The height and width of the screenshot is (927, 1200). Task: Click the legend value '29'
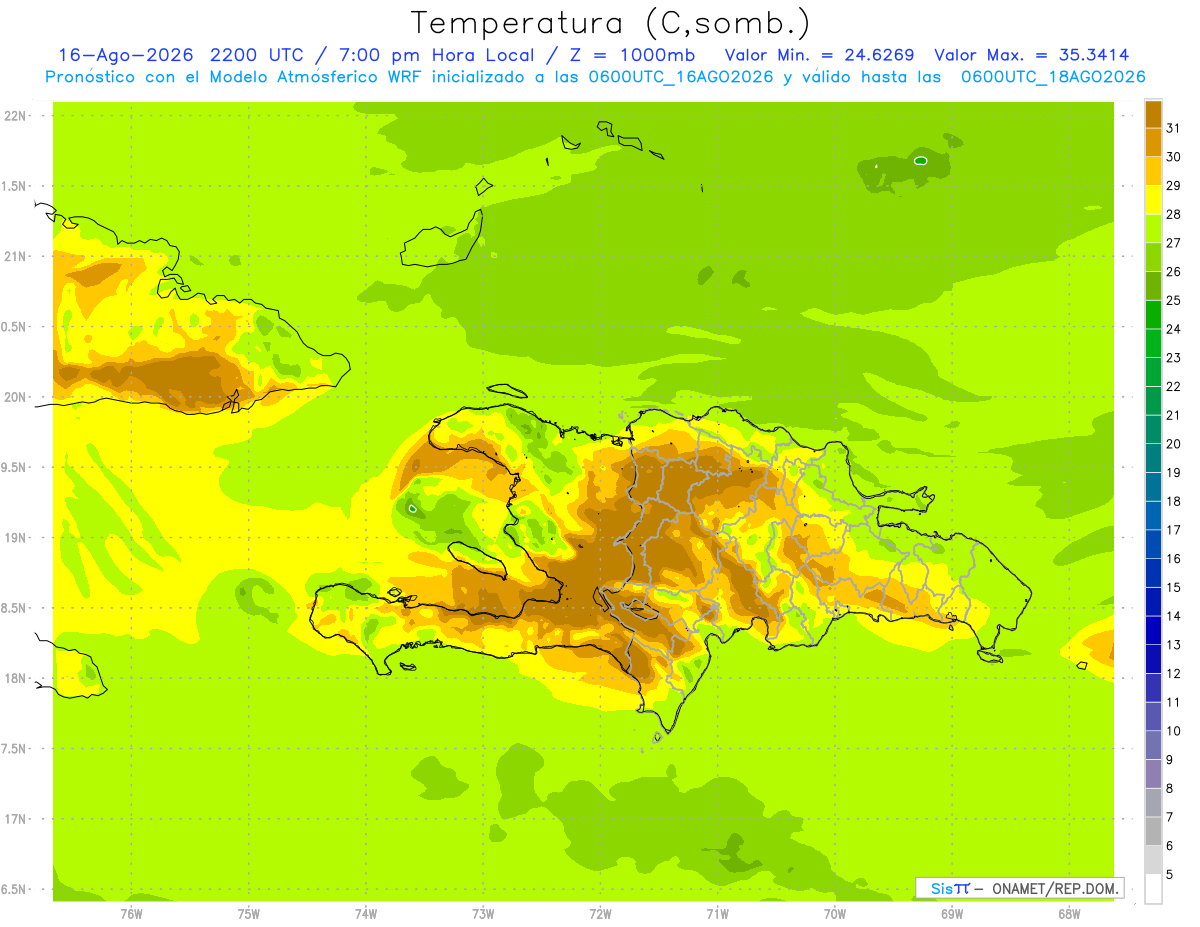click(1174, 185)
